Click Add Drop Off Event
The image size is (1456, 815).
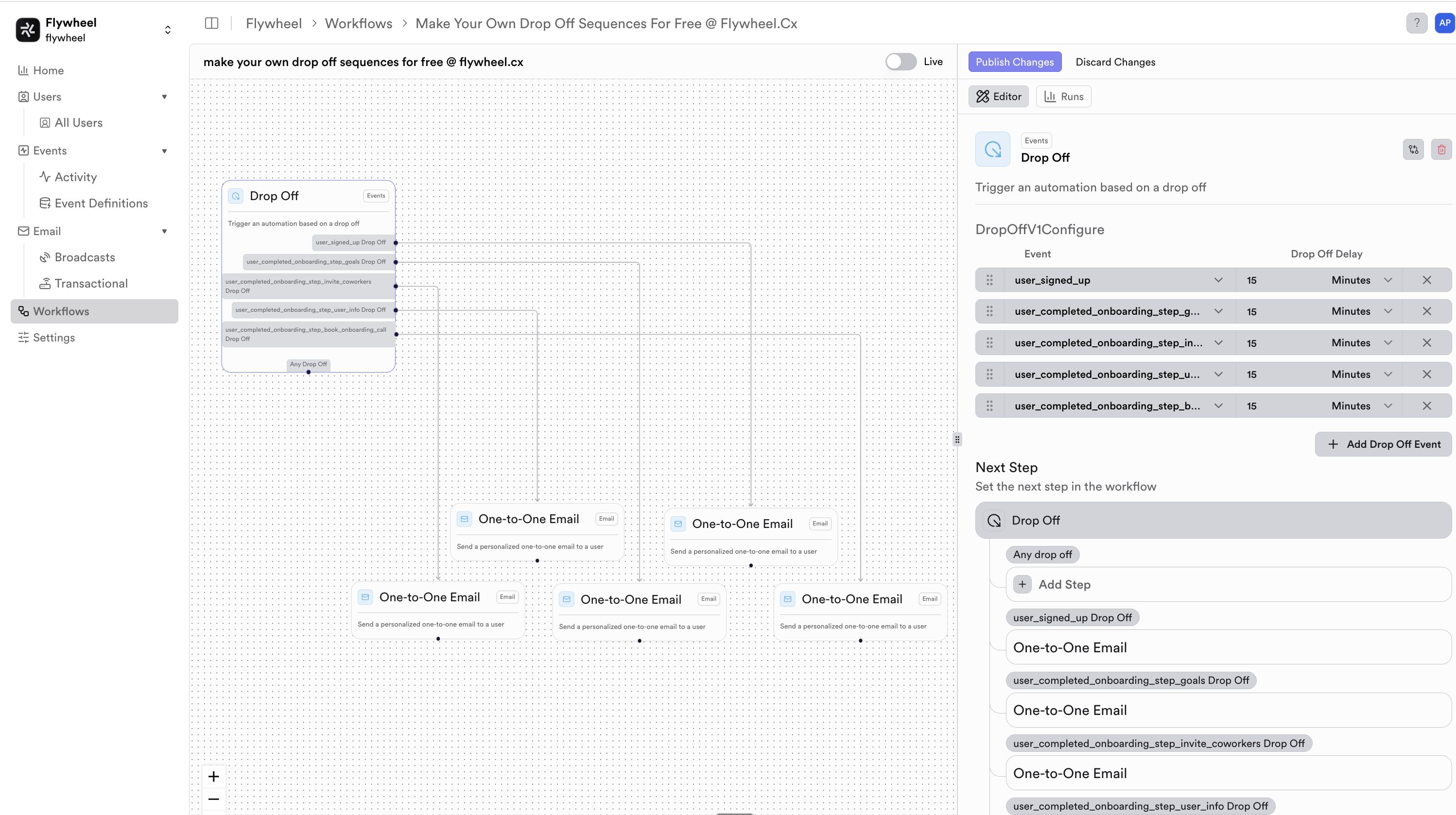[1383, 444]
